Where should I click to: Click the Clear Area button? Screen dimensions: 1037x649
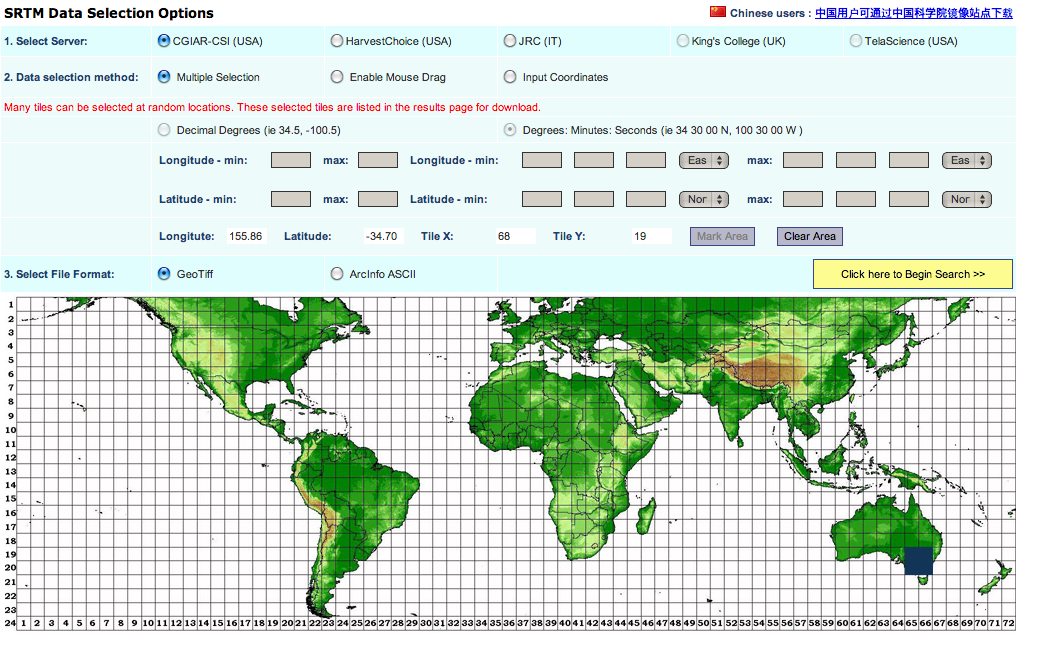pos(810,236)
